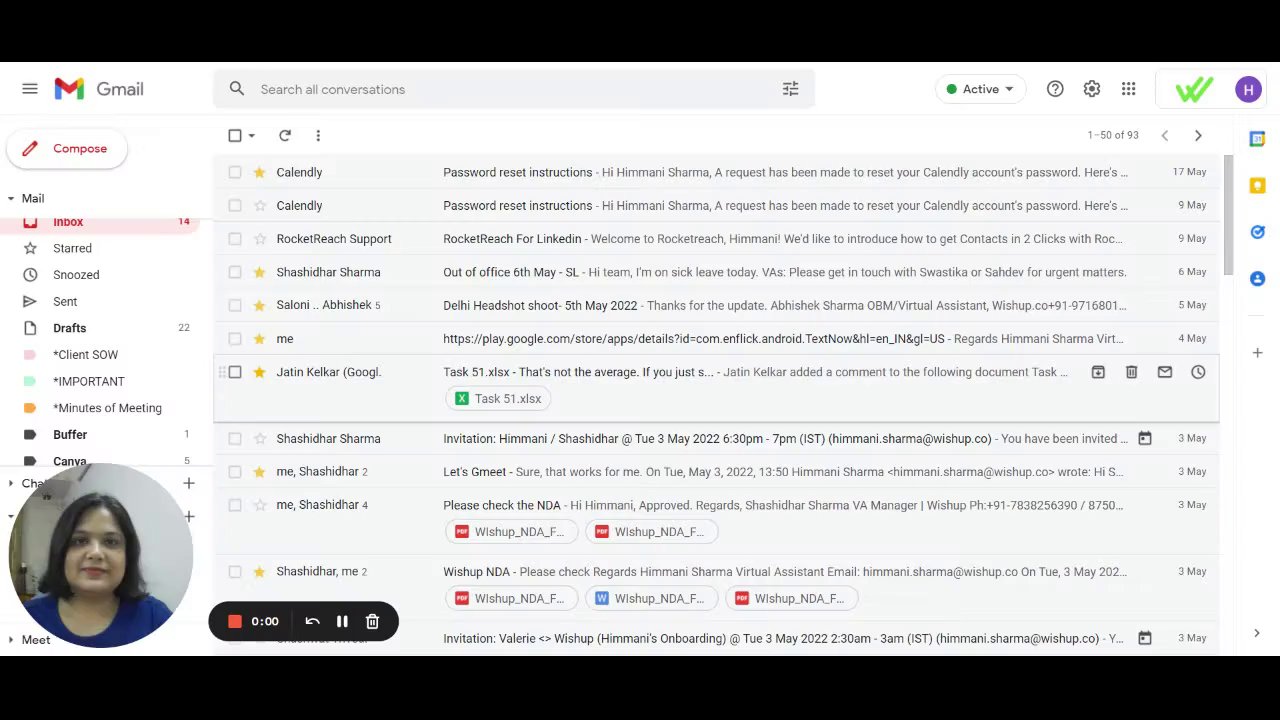This screenshot has height=720, width=1280.
Task: Star the Invitation Himmani / Shashidhar email
Action: tap(260, 438)
